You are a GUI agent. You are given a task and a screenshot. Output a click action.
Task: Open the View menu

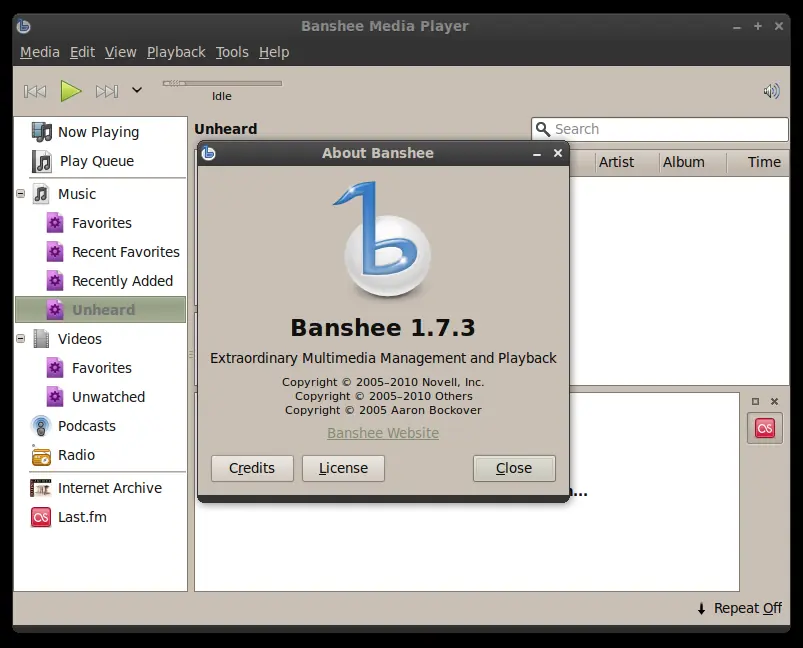pyautogui.click(x=120, y=52)
